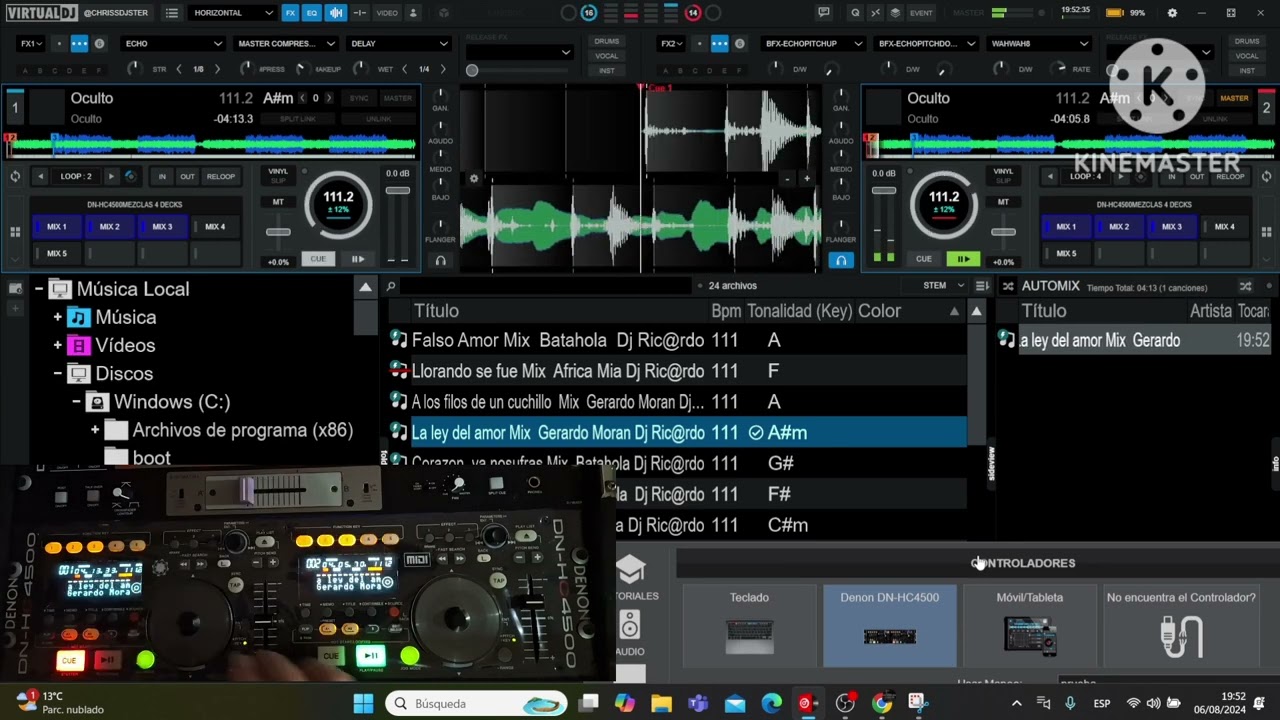The height and width of the screenshot is (720, 1280).
Task: Collapse the Discos tree node
Action: 57,373
